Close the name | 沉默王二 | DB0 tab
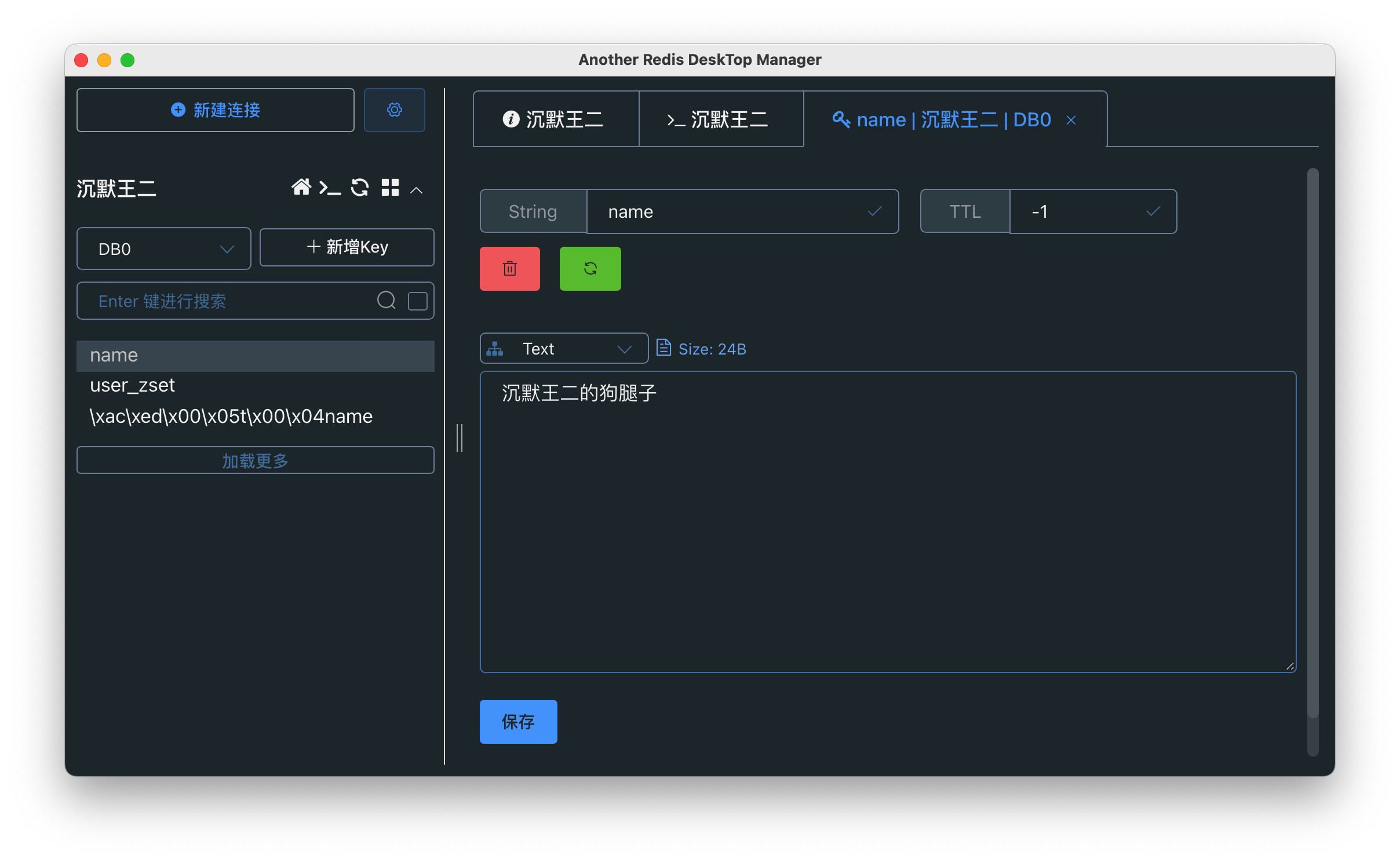Viewport: 1400px width, 862px height. [1071, 120]
